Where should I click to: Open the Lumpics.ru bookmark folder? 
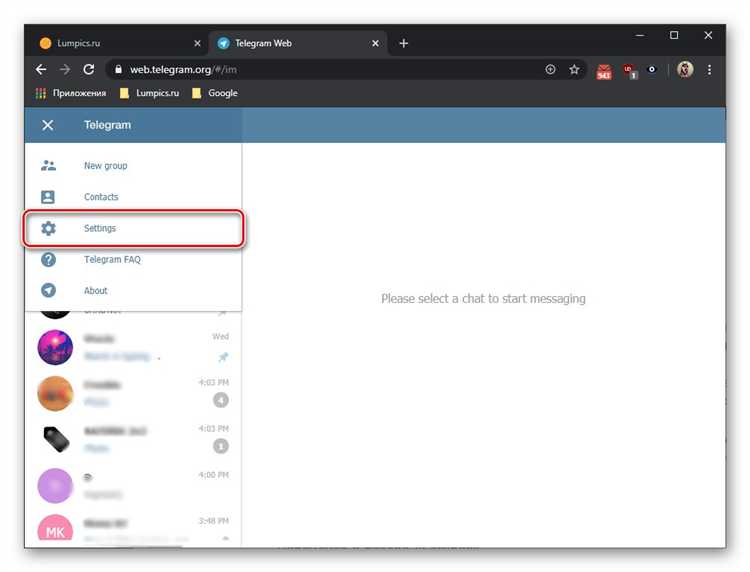(150, 93)
